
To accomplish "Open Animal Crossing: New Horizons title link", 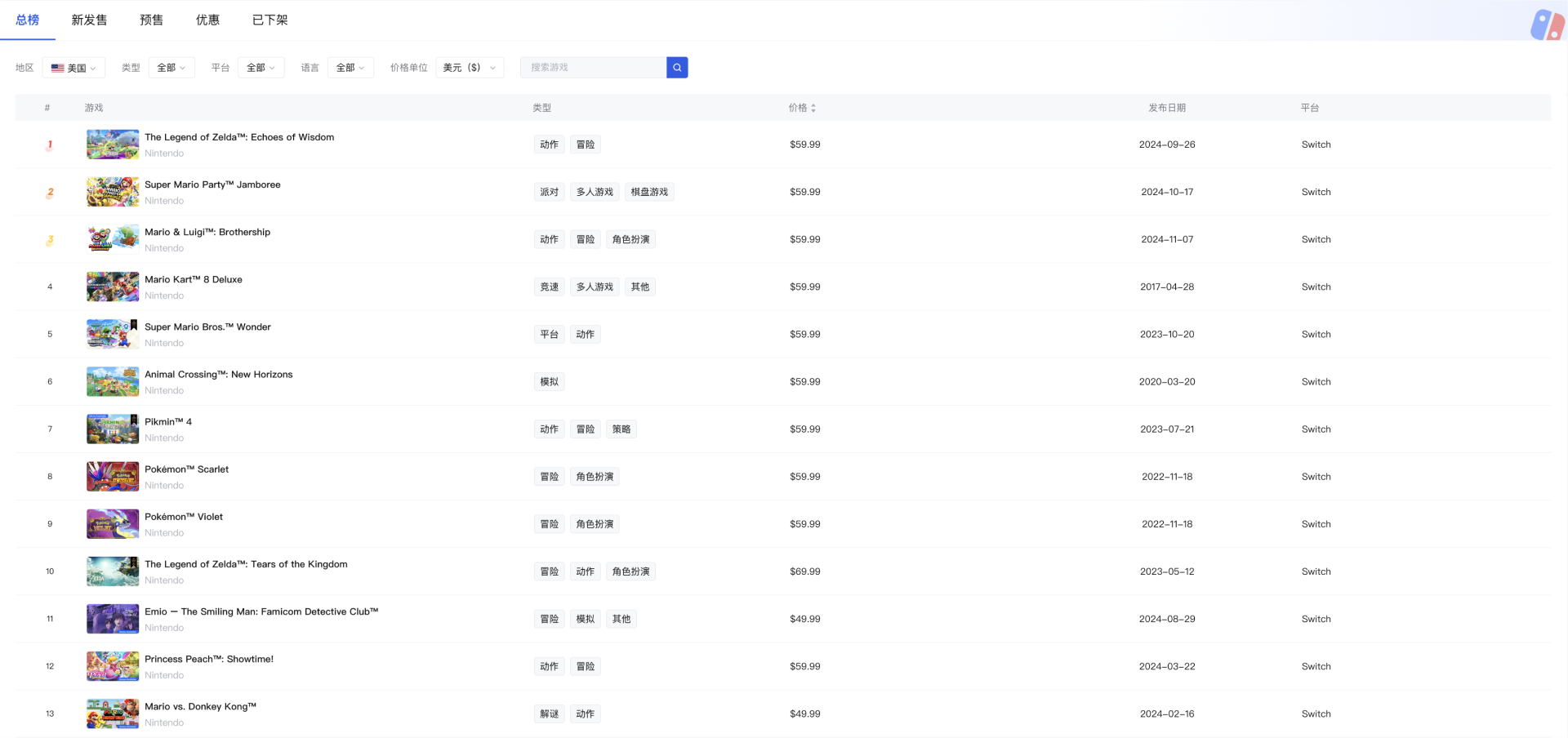I will (x=219, y=374).
